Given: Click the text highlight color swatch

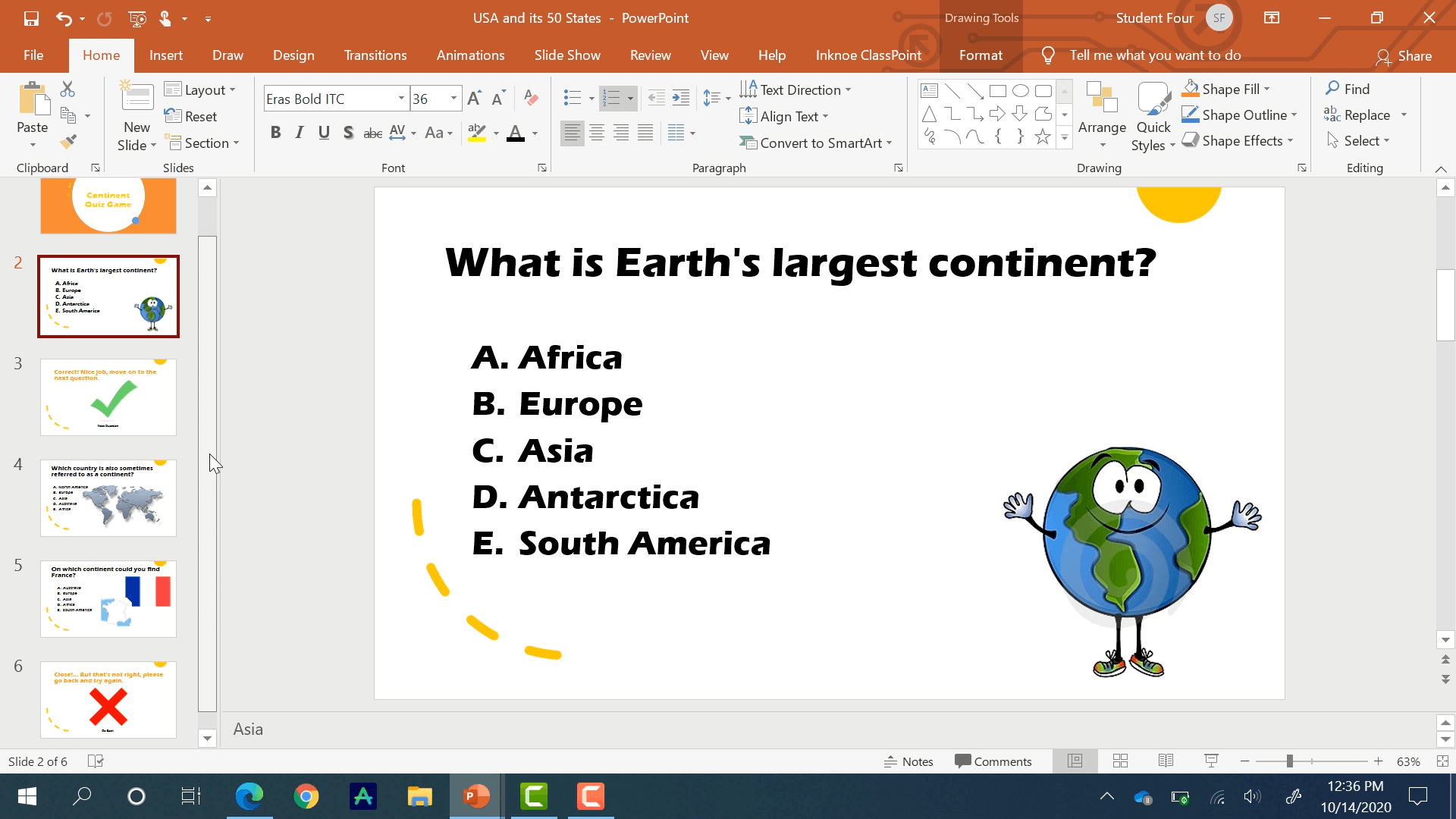Looking at the screenshot, I should coord(477,142).
